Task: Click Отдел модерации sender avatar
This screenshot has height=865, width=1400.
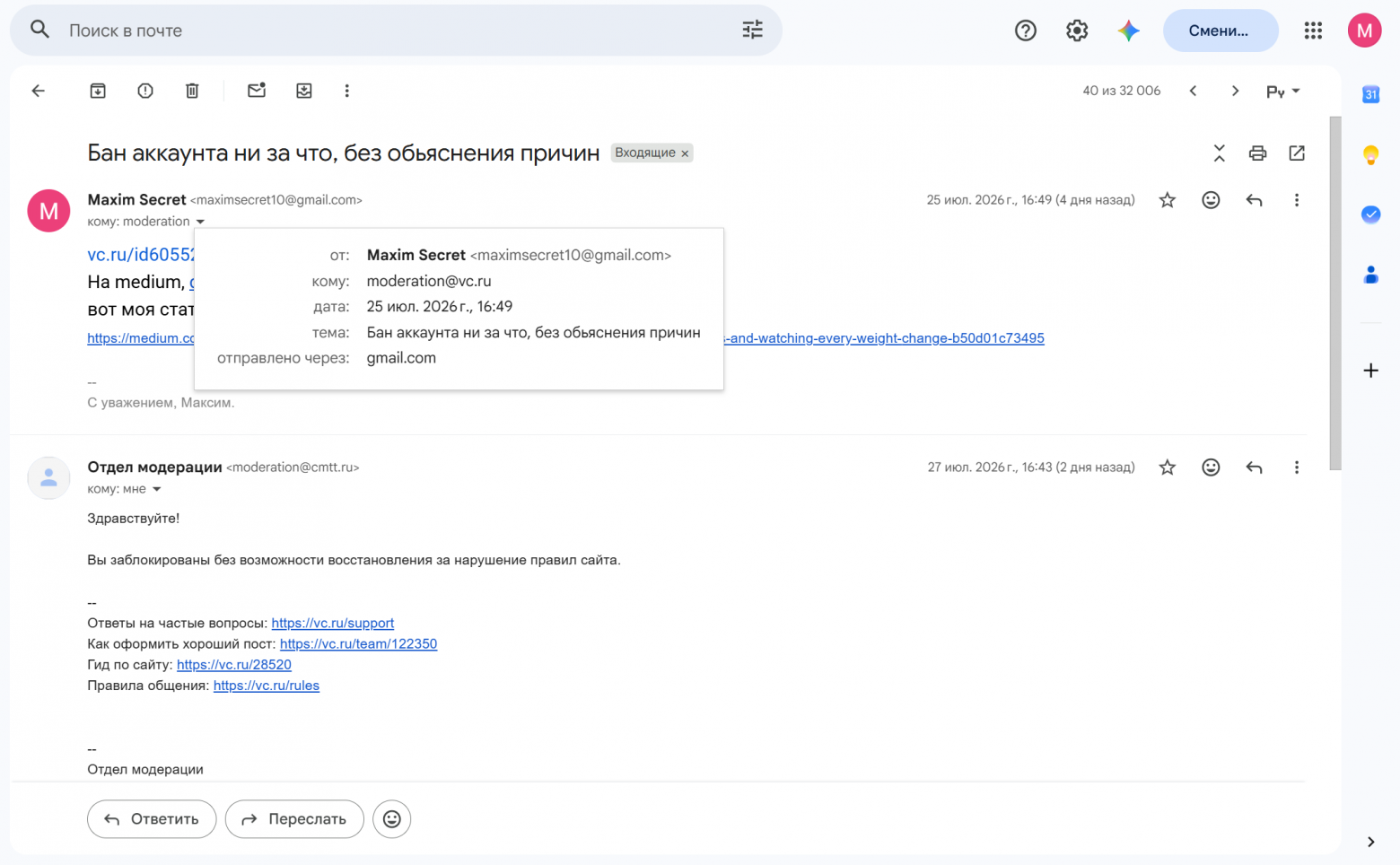Action: point(48,478)
